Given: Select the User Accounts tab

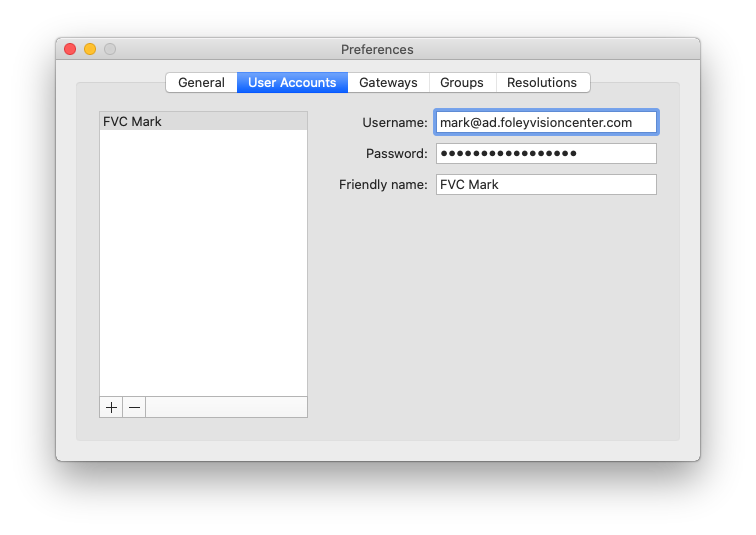Looking at the screenshot, I should pos(292,83).
